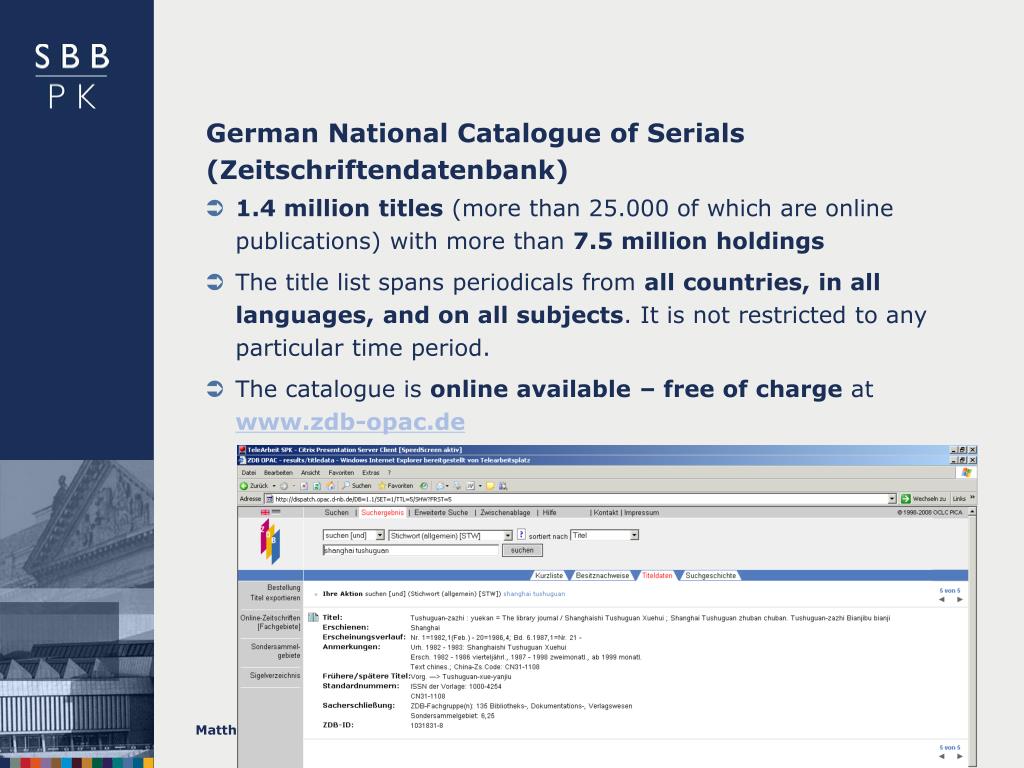Click the browser stop page icon

304,486
